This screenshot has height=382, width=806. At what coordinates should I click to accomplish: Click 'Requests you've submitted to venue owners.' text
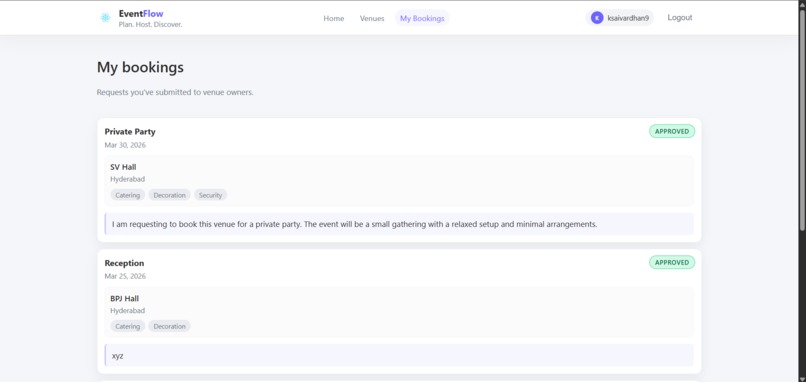[x=175, y=93]
